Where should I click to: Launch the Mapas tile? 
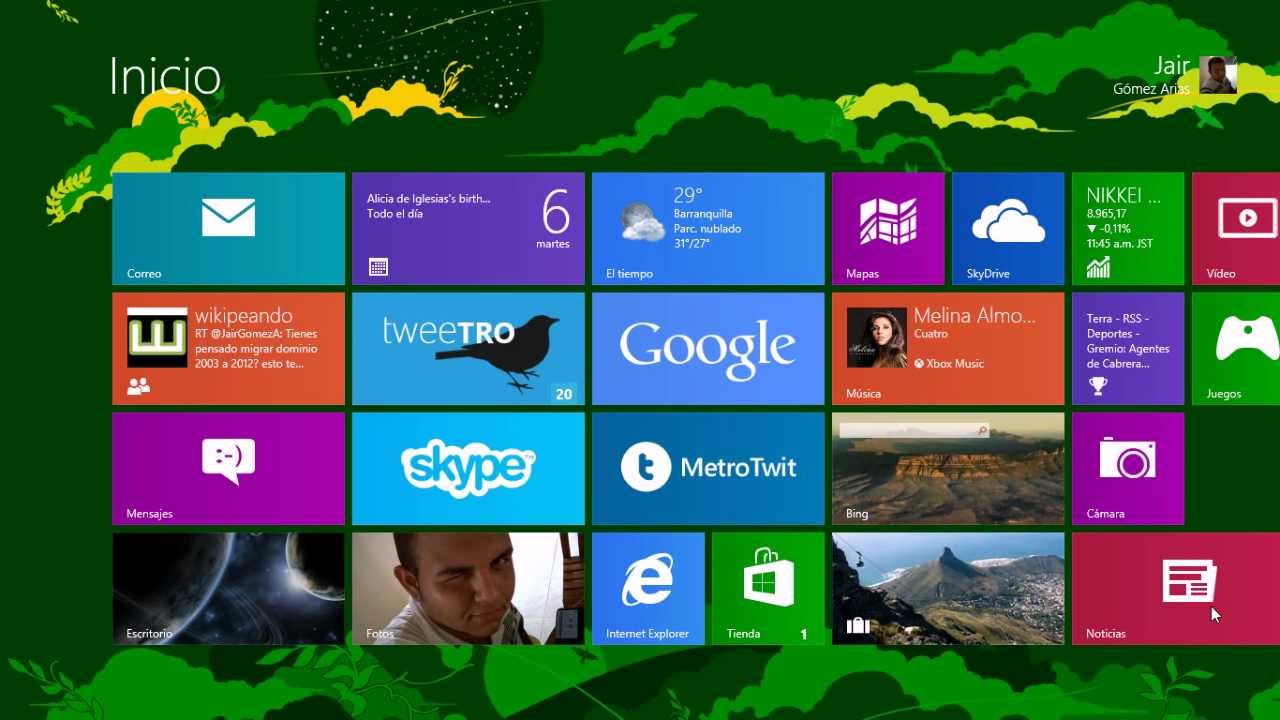coord(888,229)
